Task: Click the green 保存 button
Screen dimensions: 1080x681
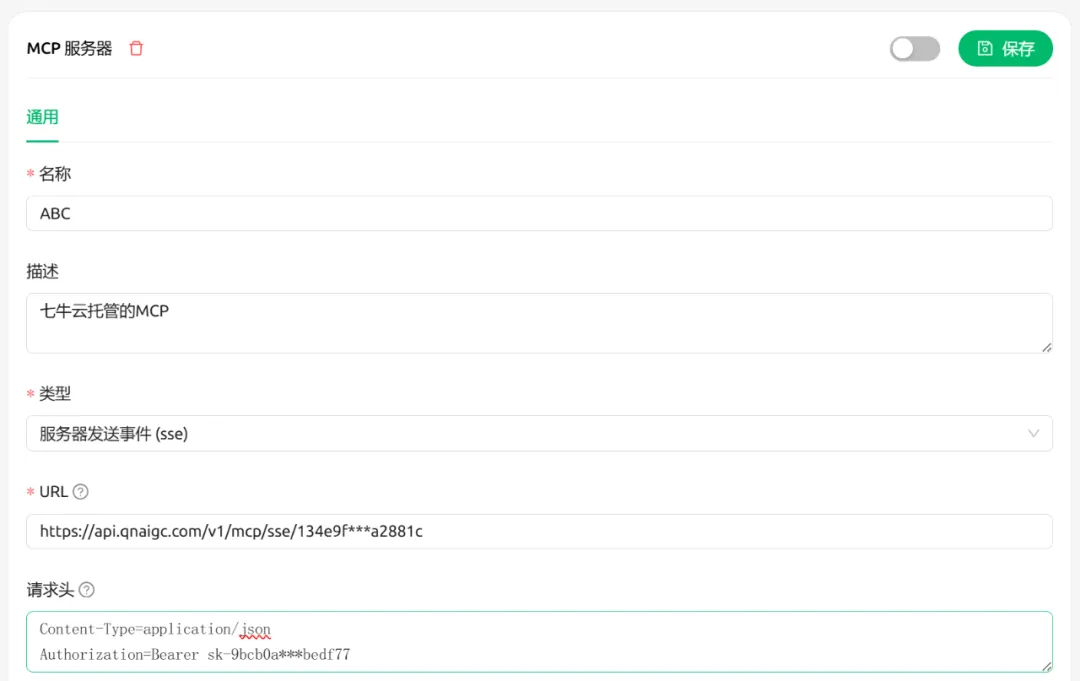Action: point(1005,48)
